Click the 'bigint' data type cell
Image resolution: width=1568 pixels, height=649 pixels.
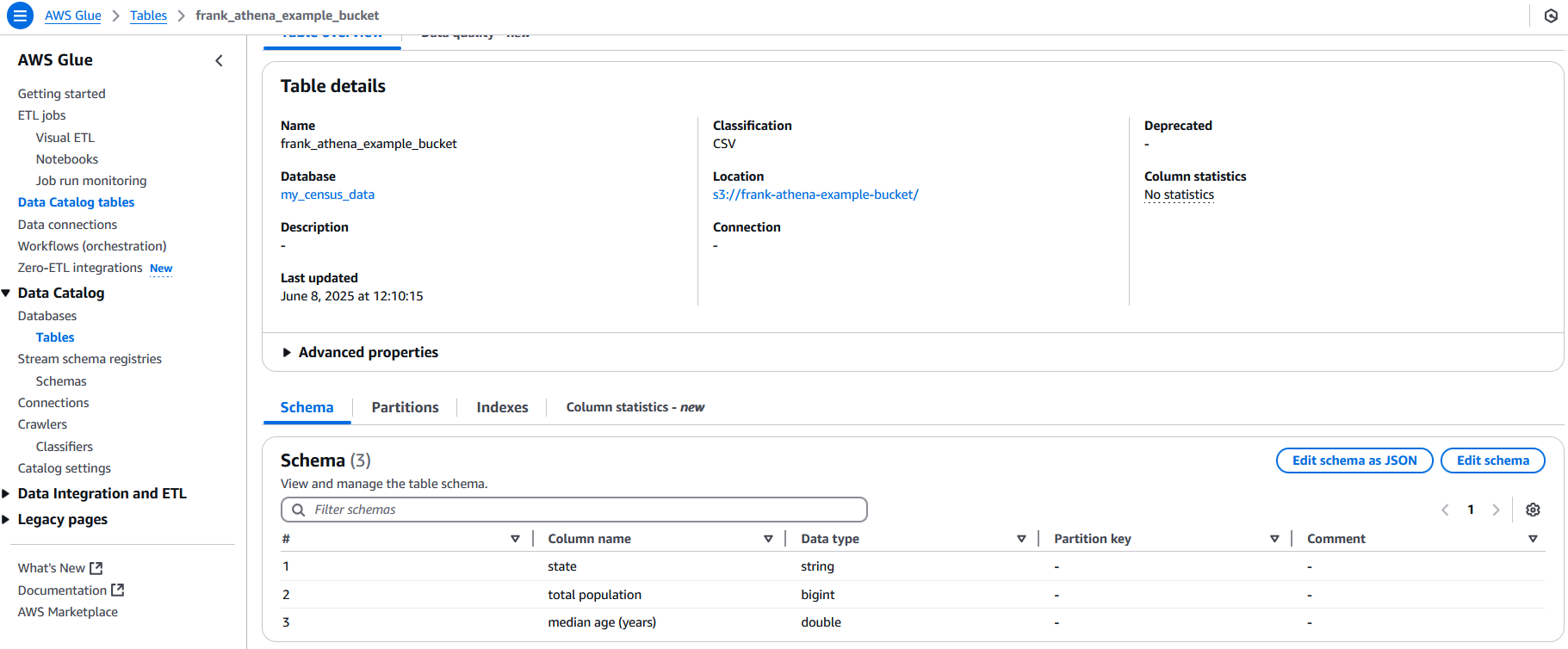(817, 595)
